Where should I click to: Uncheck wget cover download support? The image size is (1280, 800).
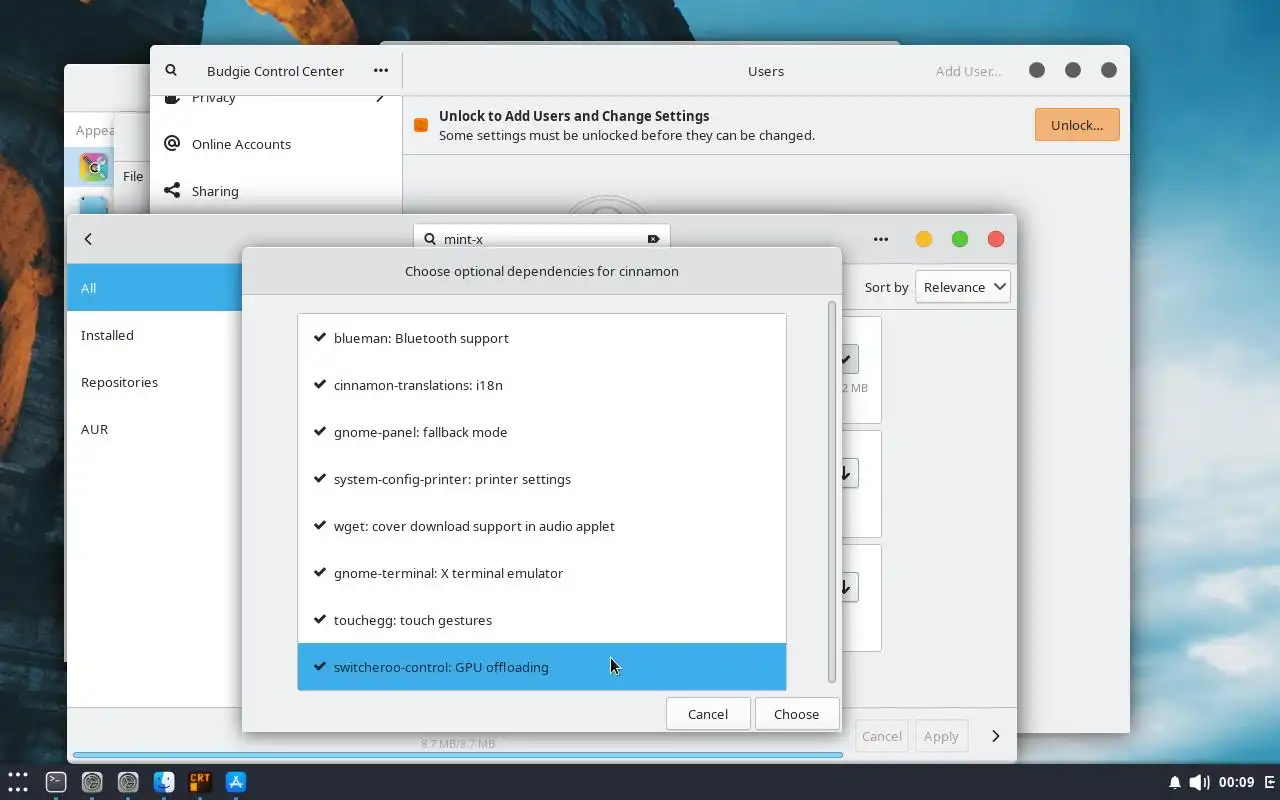[x=320, y=526]
